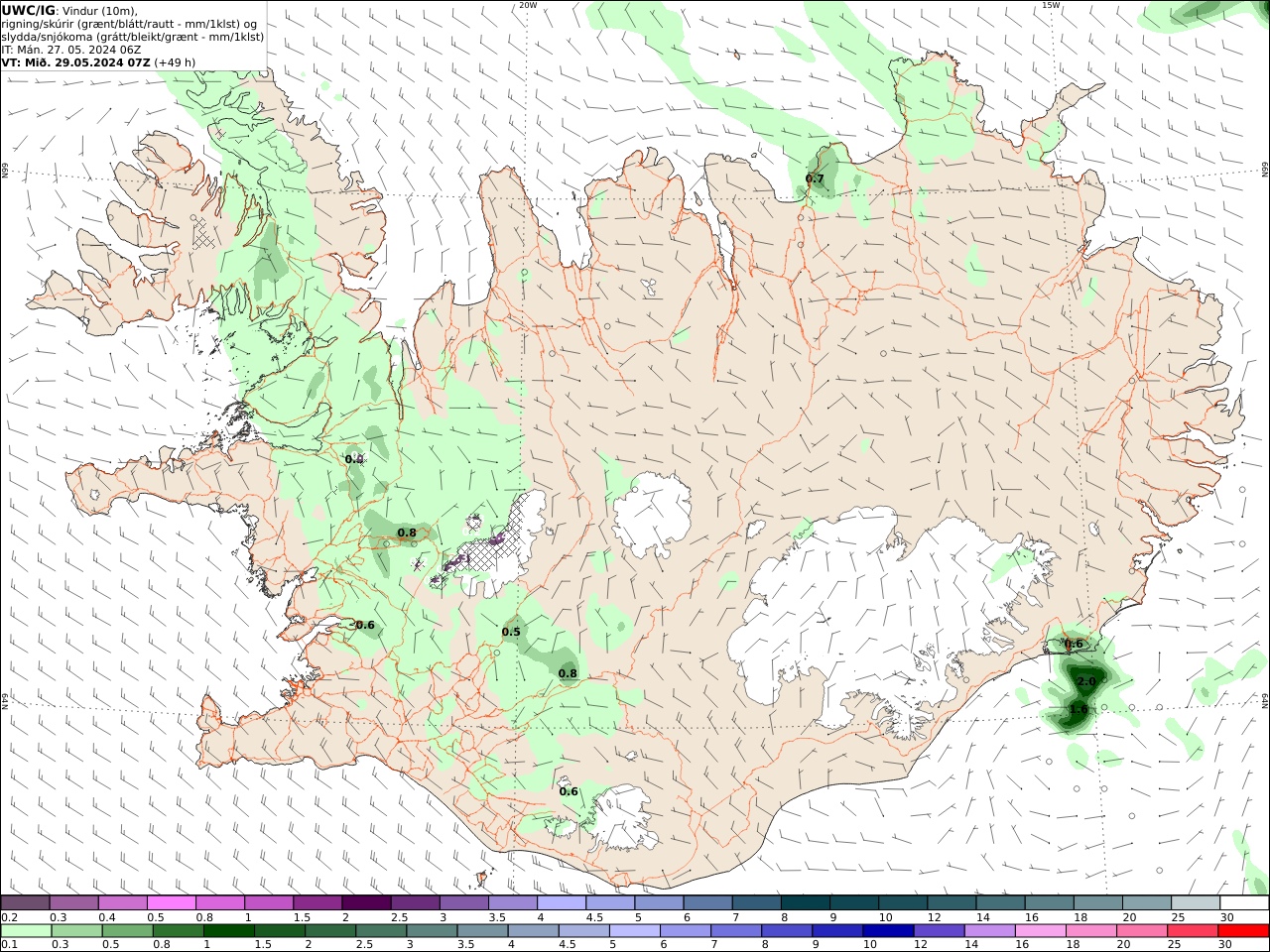Screen dimensions: 1270x952
Task: Click the UWC/IG map title
Action: [28, 10]
